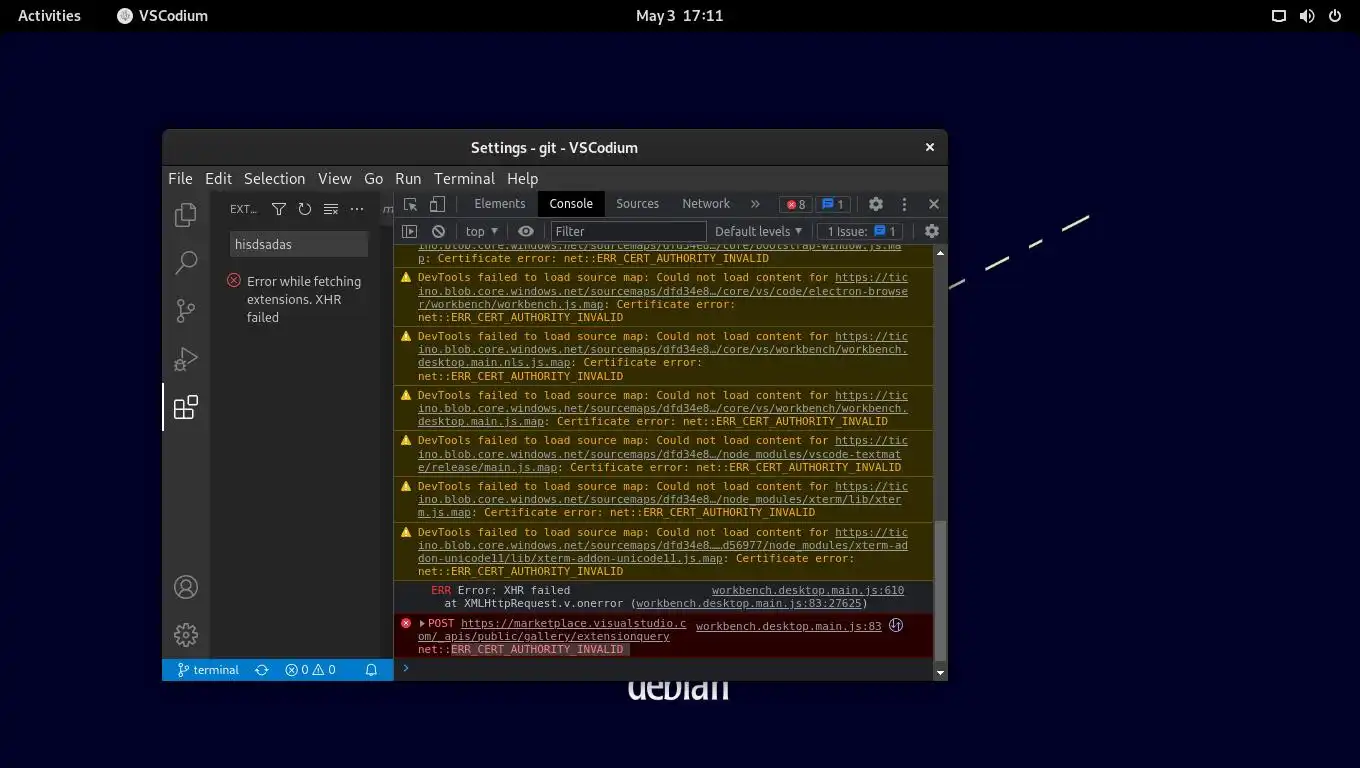This screenshot has height=768, width=1360.
Task: Click the blue issues count badge in tab bar
Action: pyautogui.click(x=832, y=204)
